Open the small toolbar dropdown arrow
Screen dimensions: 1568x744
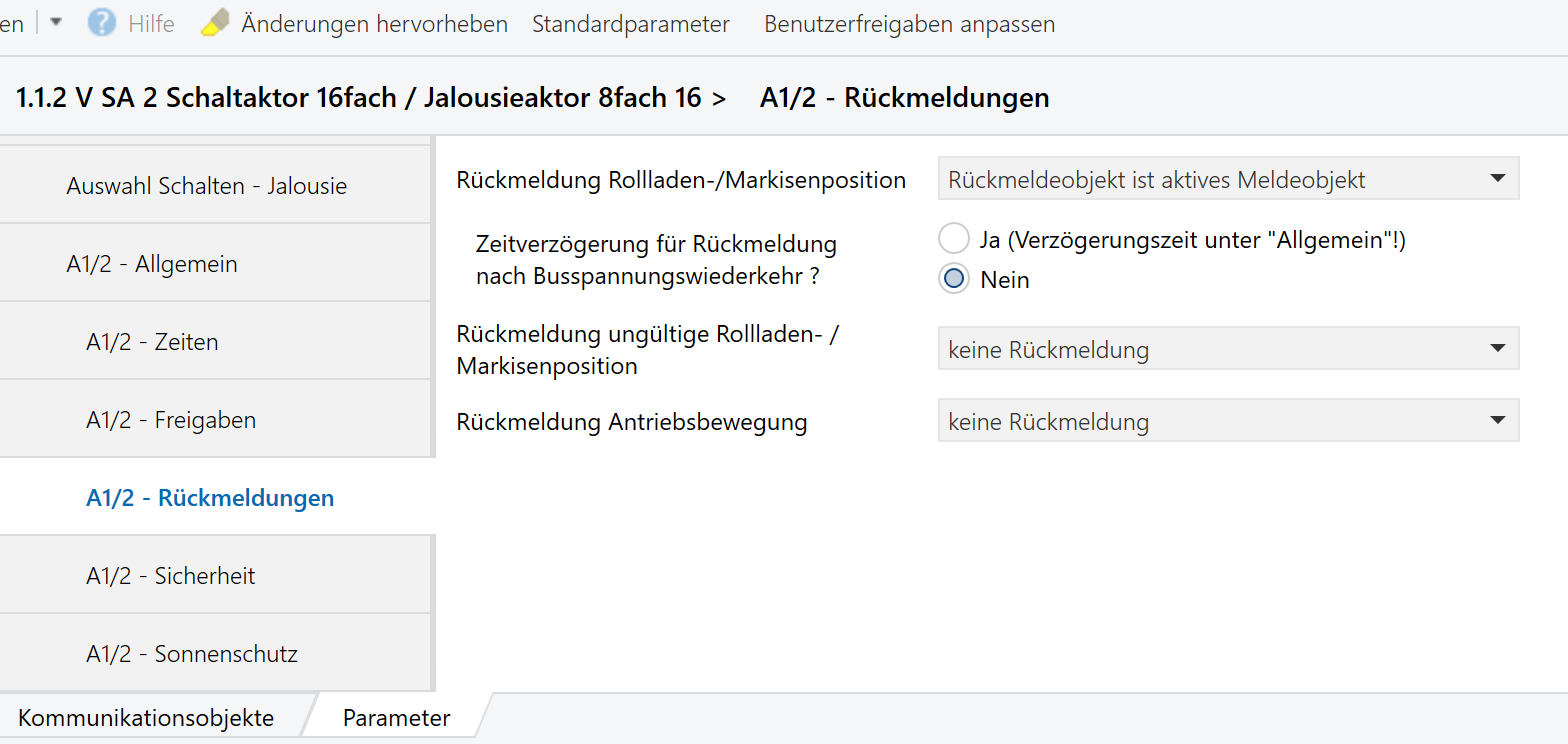[56, 22]
